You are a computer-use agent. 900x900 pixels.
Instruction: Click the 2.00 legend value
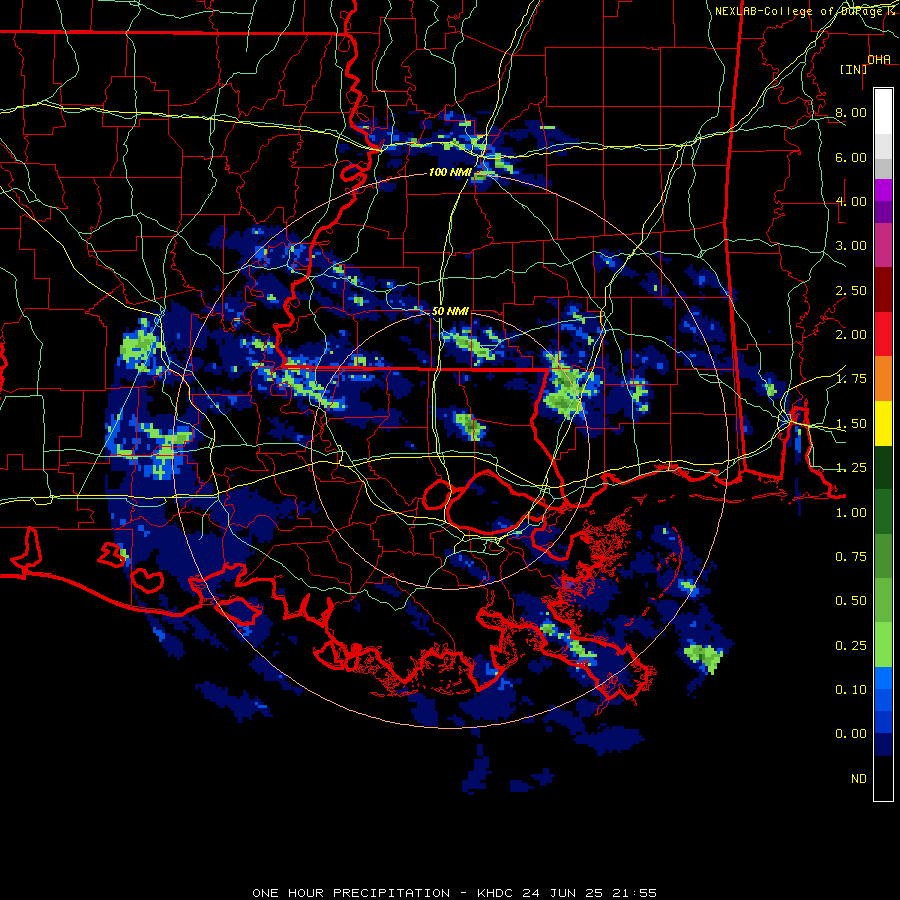851,335
